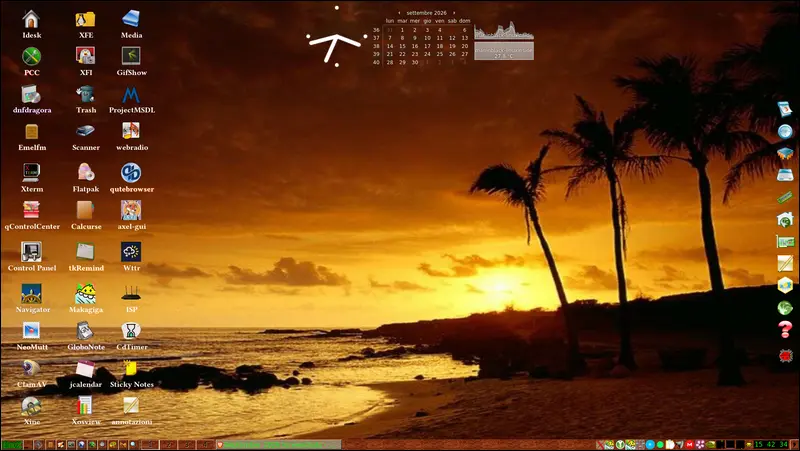This screenshot has height=451, width=800.
Task: Open the Trash desktop icon
Action: (x=85, y=94)
